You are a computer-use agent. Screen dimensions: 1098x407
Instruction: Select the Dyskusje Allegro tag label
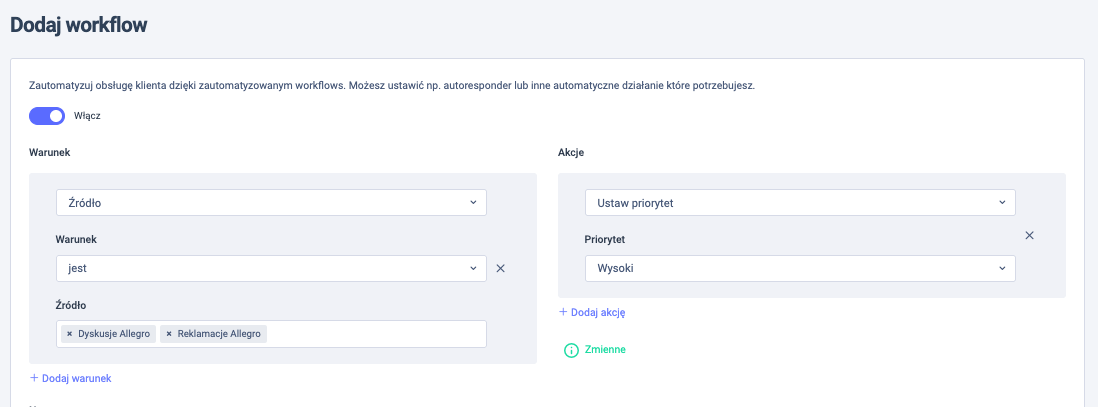(115, 333)
